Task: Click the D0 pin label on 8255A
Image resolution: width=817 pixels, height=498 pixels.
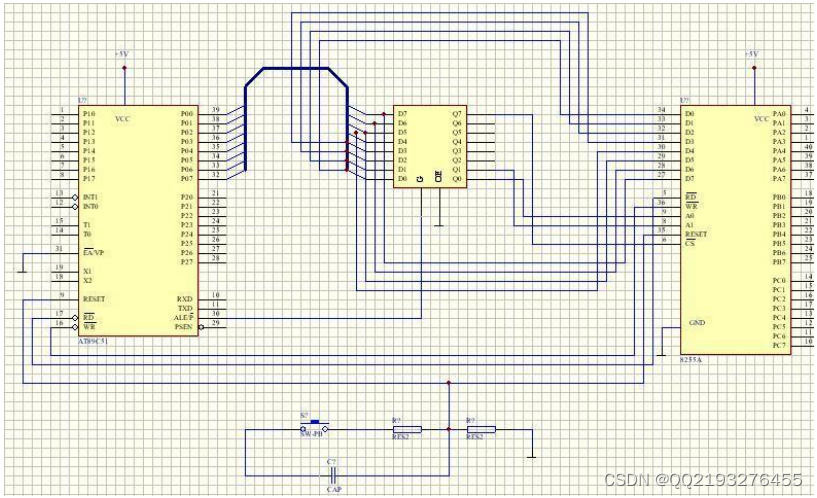Action: tap(689, 114)
